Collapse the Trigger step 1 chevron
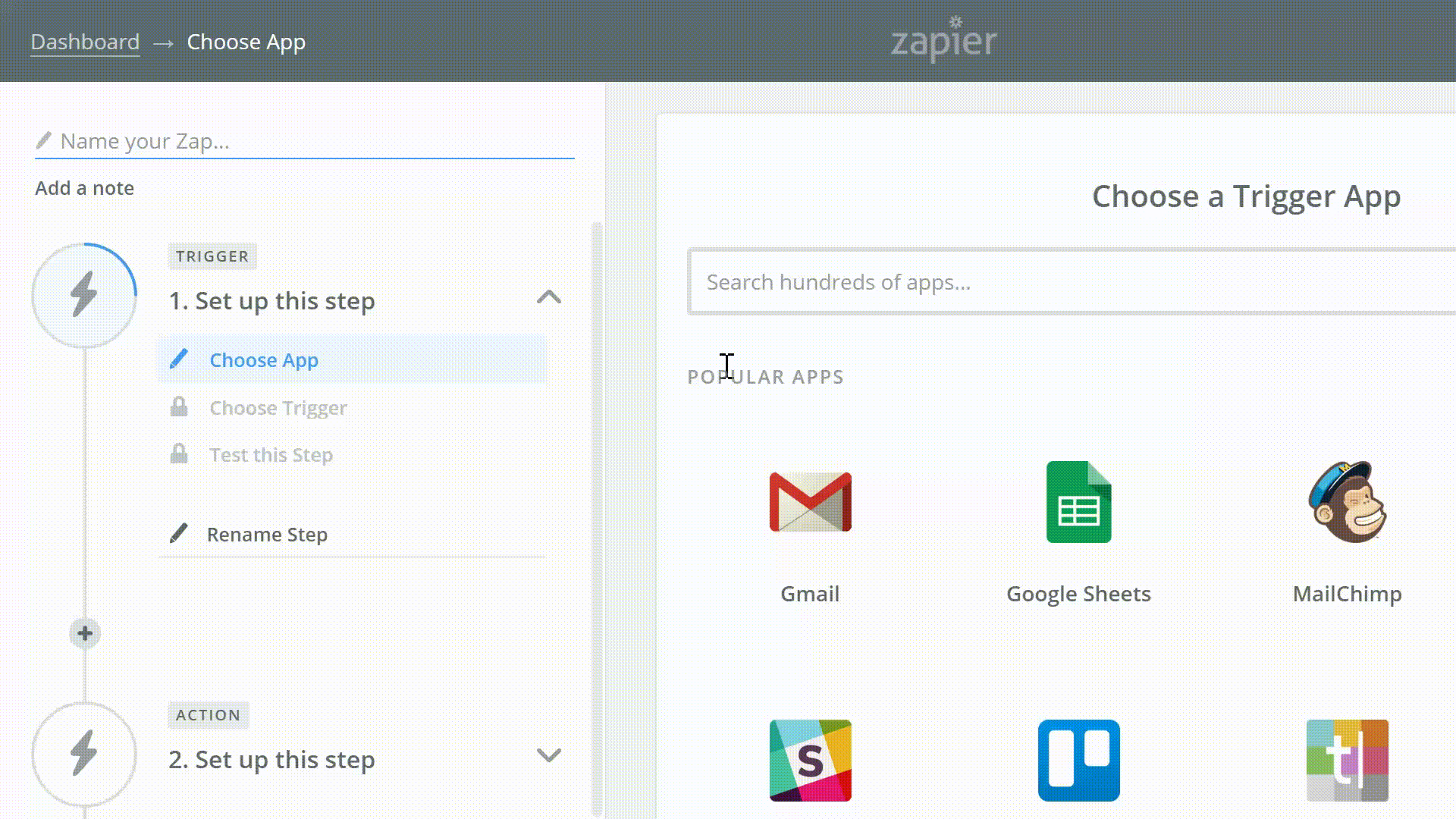The height and width of the screenshot is (819, 1456). click(549, 297)
